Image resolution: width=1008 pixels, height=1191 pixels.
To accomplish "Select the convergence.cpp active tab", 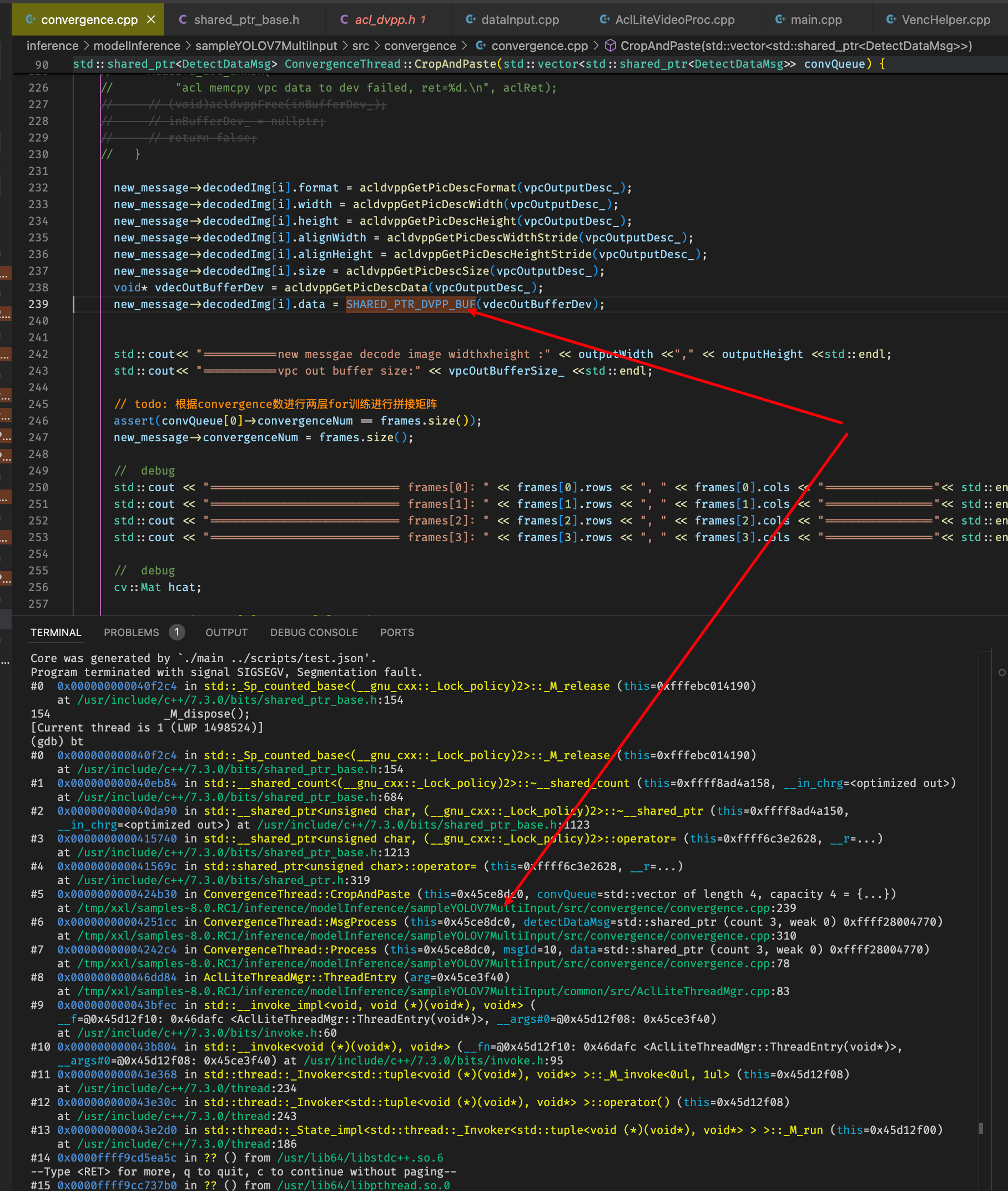I will coord(88,19).
